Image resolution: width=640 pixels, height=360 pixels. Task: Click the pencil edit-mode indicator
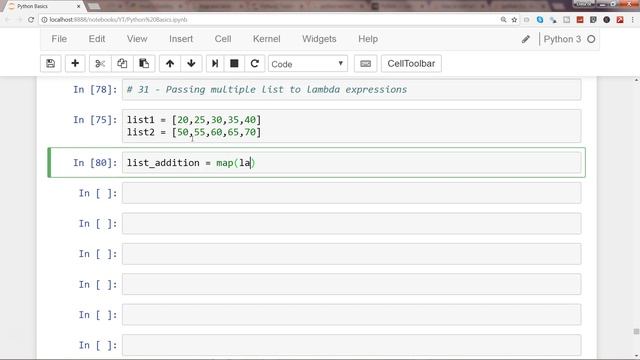pos(526,39)
